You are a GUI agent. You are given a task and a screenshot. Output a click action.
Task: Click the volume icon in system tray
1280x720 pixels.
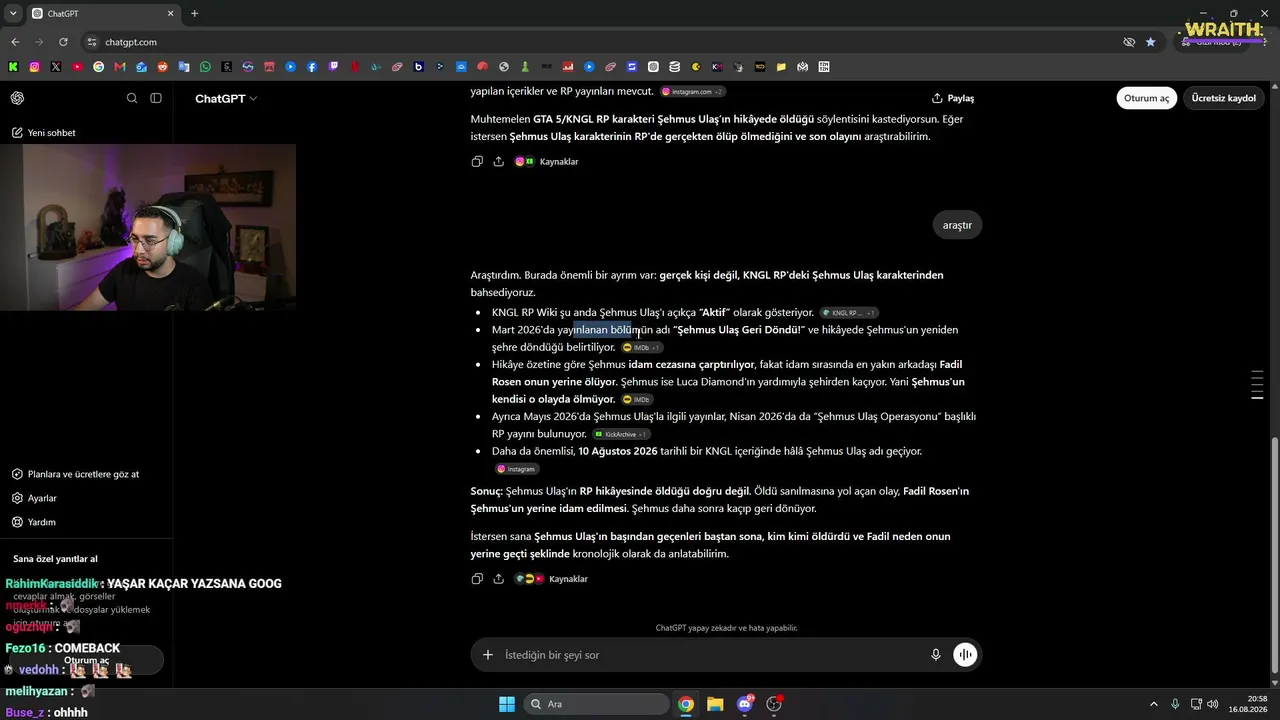(1213, 704)
